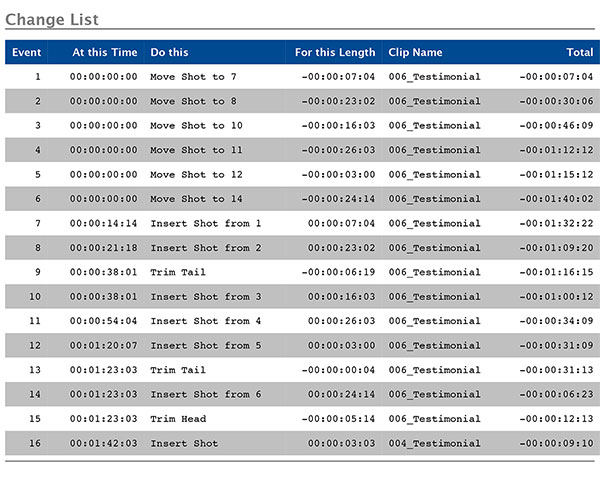
Task: Click time 00:01:23:03 in event 15 row
Action: tap(103, 419)
